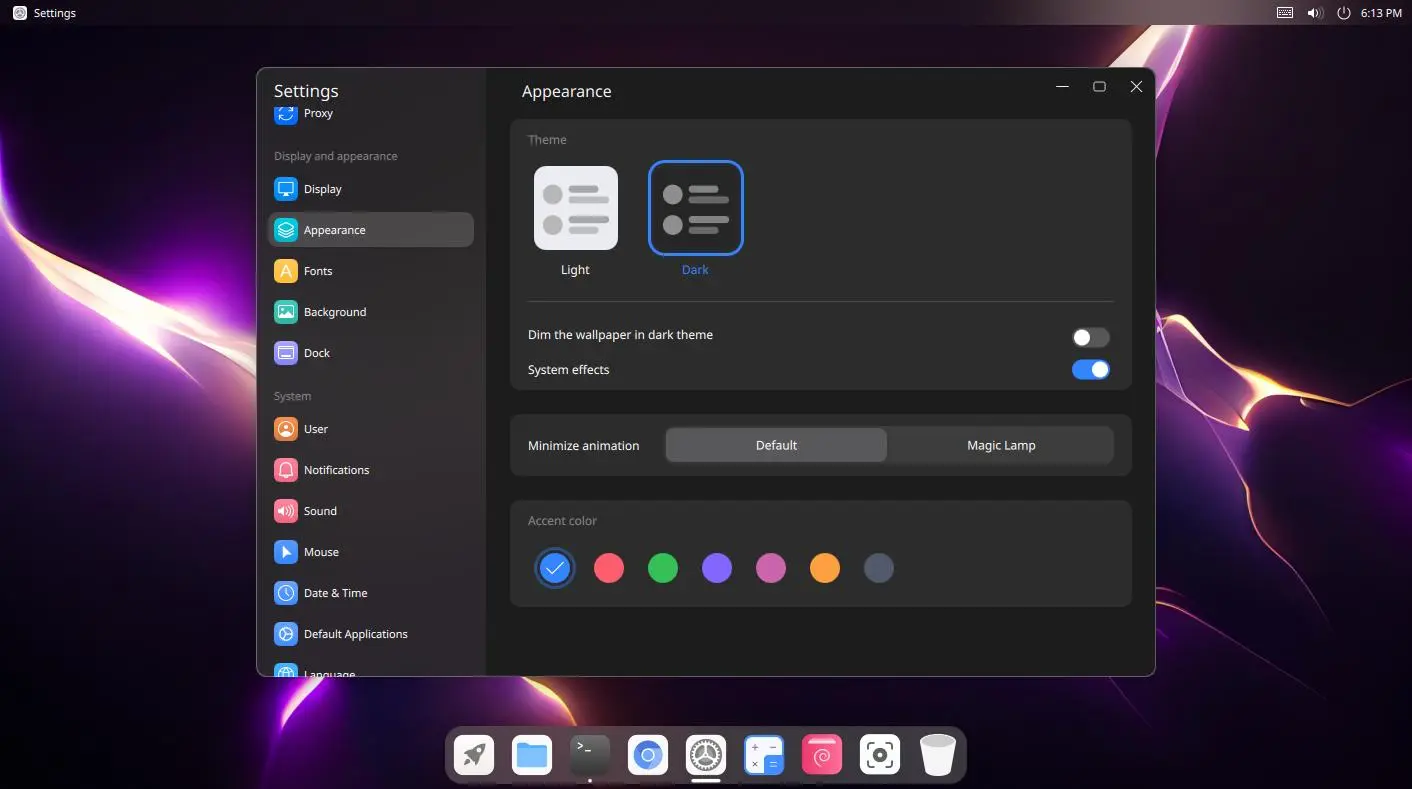Select the Dock settings icon
Image resolution: width=1412 pixels, height=789 pixels.
click(x=286, y=353)
